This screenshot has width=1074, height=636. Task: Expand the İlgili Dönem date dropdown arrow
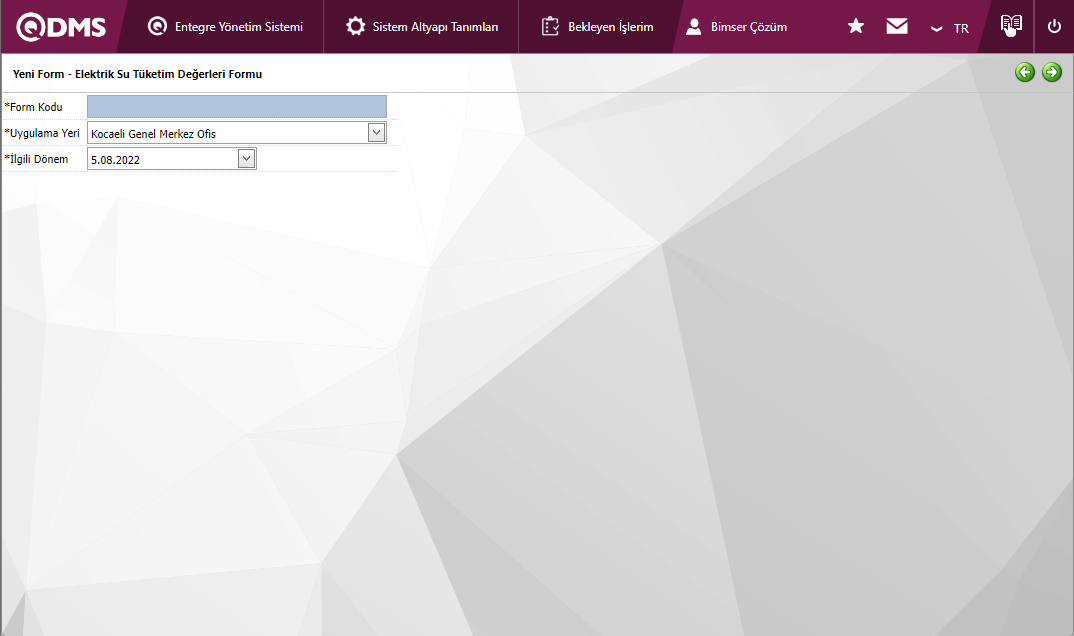247,158
